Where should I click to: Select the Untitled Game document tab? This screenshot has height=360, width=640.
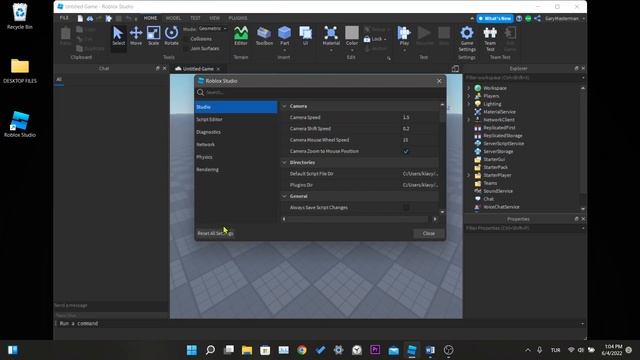click(198, 69)
